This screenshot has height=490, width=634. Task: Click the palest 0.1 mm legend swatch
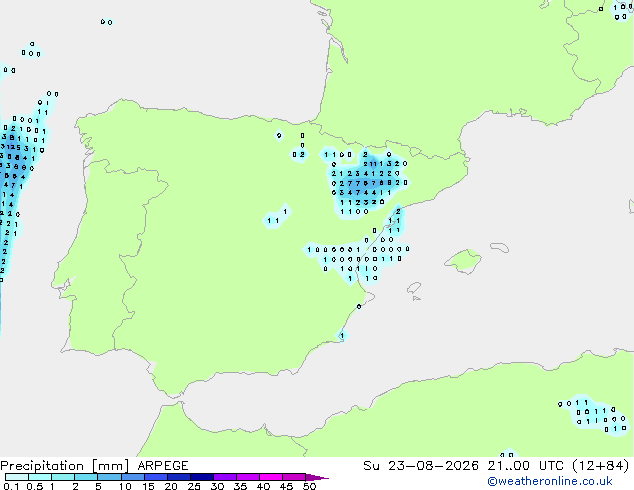17,477
